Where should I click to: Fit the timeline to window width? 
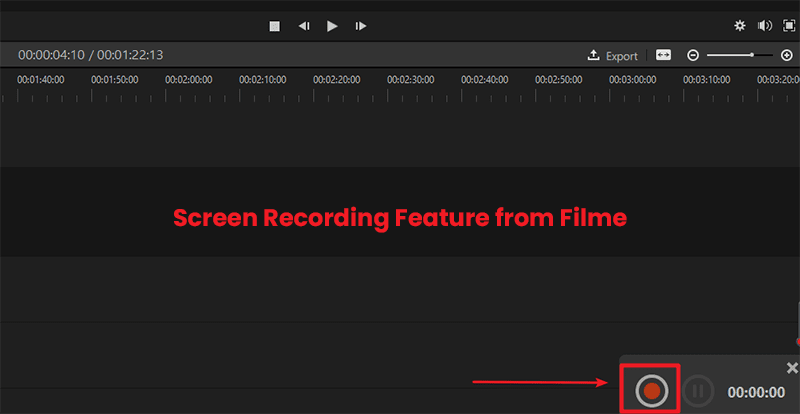pyautogui.click(x=663, y=55)
